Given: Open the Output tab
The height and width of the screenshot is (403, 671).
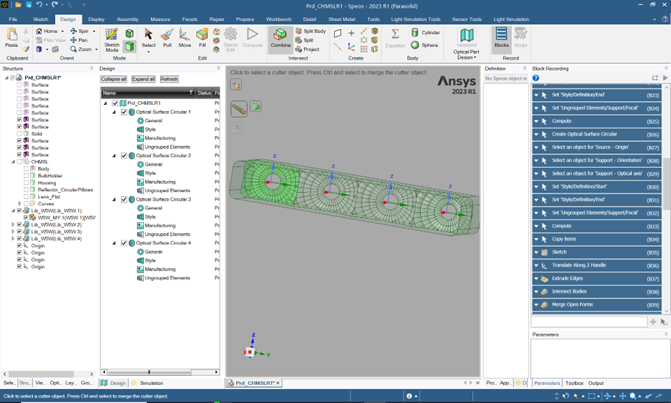Looking at the screenshot, I should 596,383.
